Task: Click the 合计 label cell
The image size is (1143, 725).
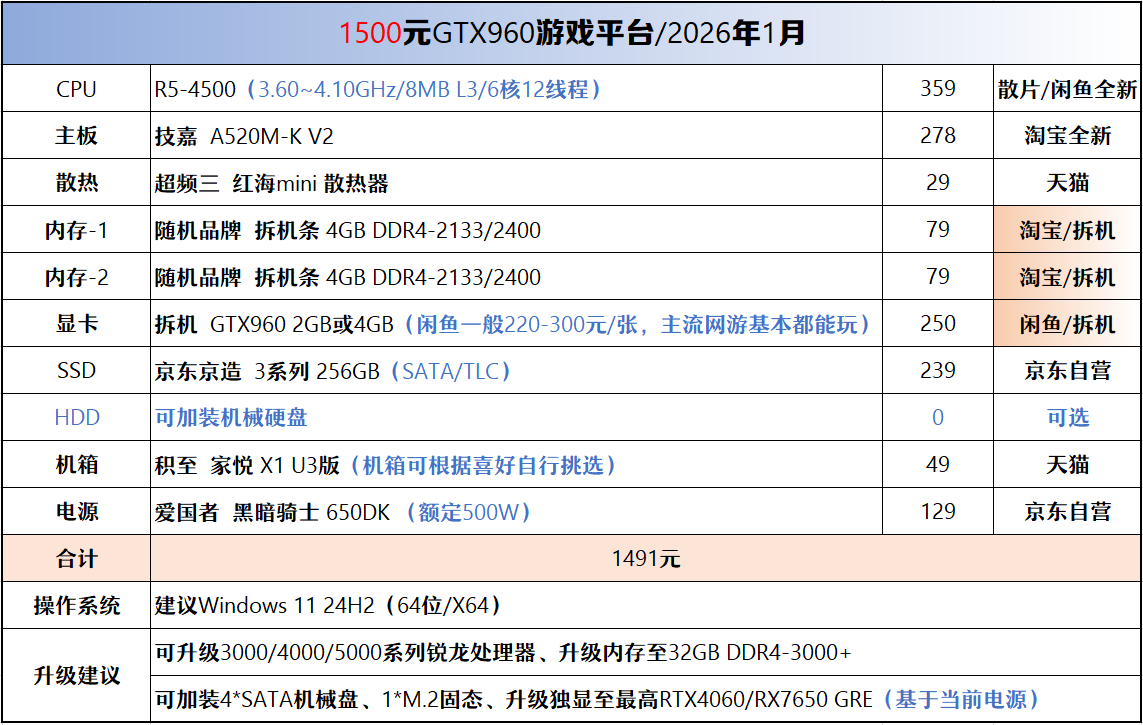Action: pyautogui.click(x=77, y=558)
